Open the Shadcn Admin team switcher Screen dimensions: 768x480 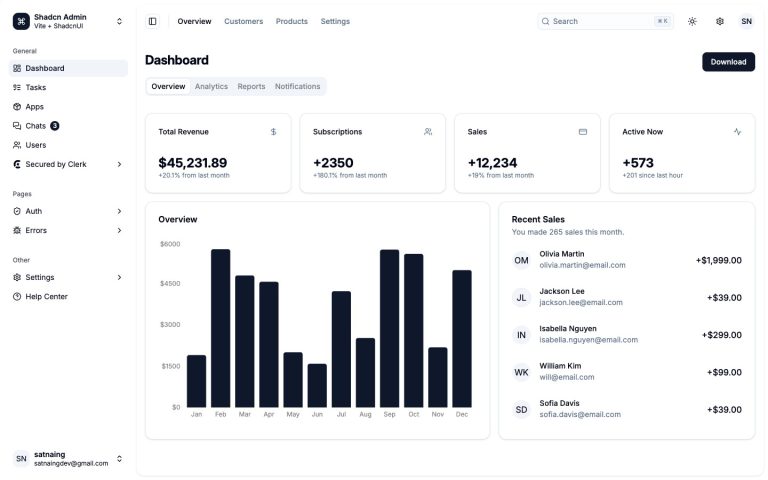(x=68, y=22)
